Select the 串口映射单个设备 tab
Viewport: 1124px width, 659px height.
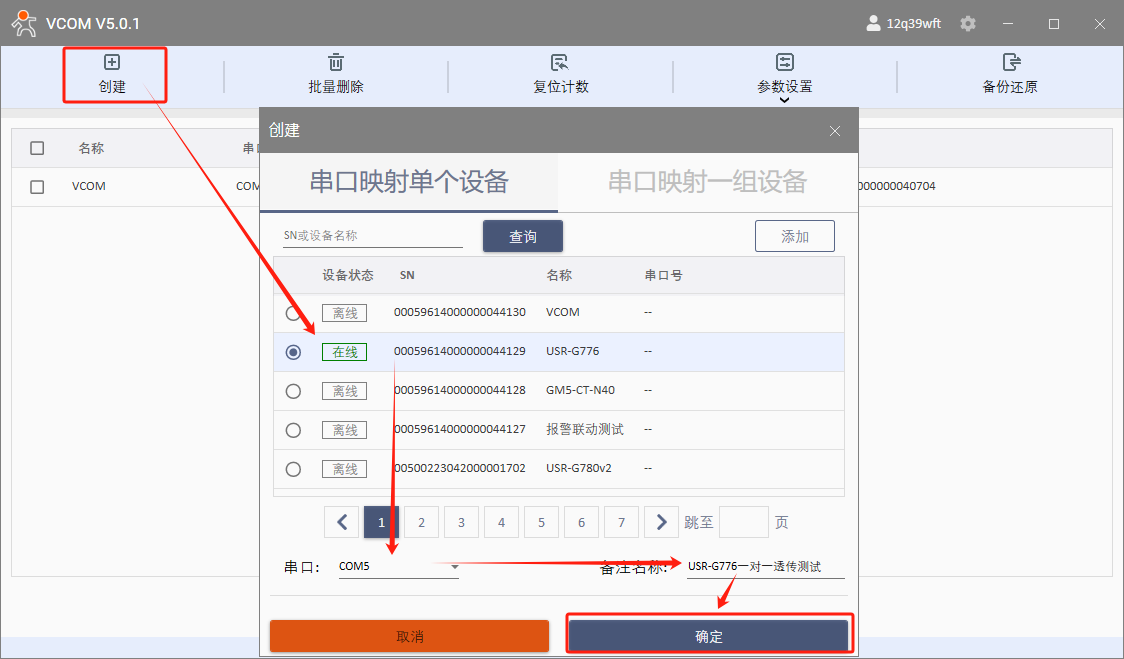[409, 182]
